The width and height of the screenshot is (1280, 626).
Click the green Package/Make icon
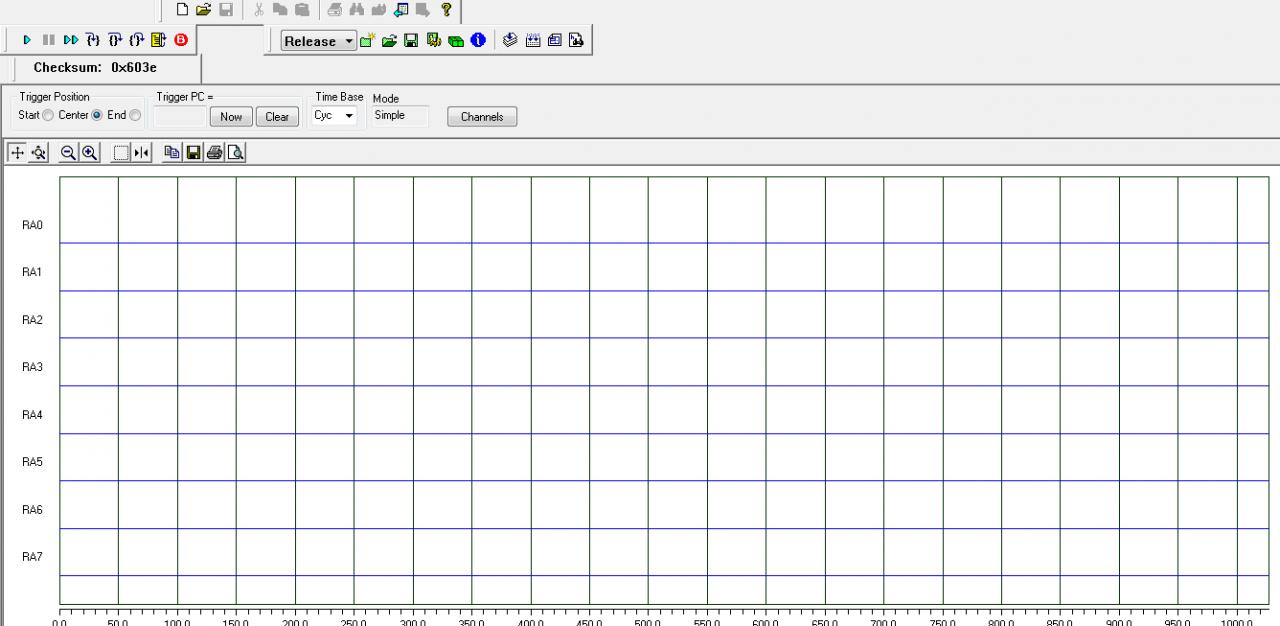pyautogui.click(x=456, y=41)
